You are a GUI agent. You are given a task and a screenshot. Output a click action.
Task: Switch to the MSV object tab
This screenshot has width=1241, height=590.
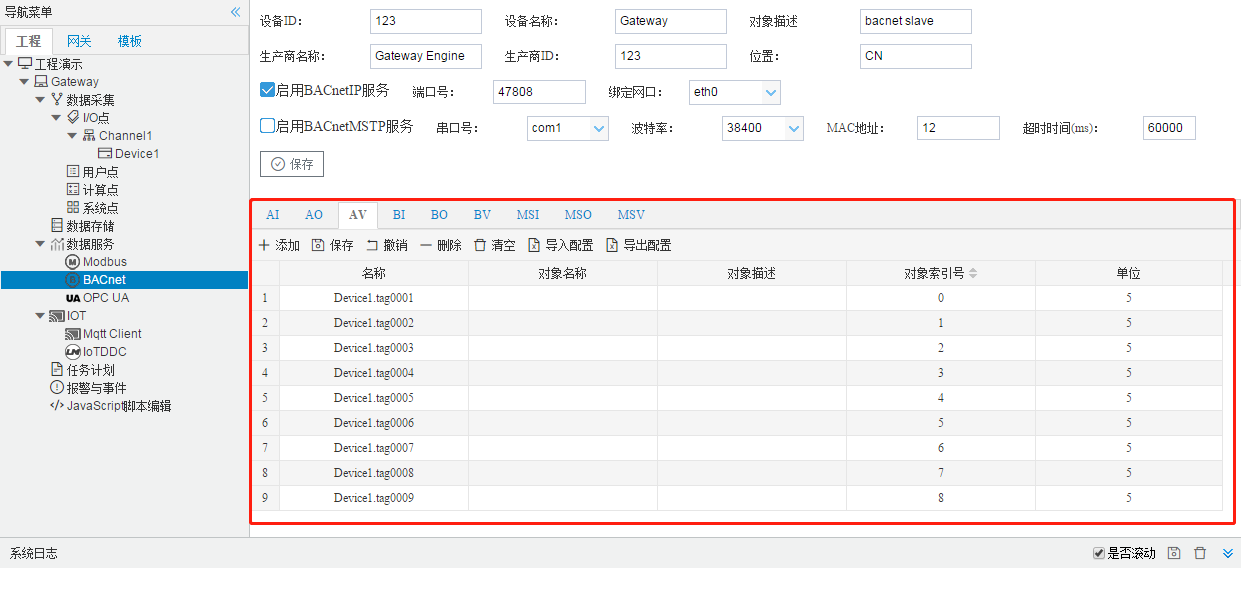(x=631, y=215)
